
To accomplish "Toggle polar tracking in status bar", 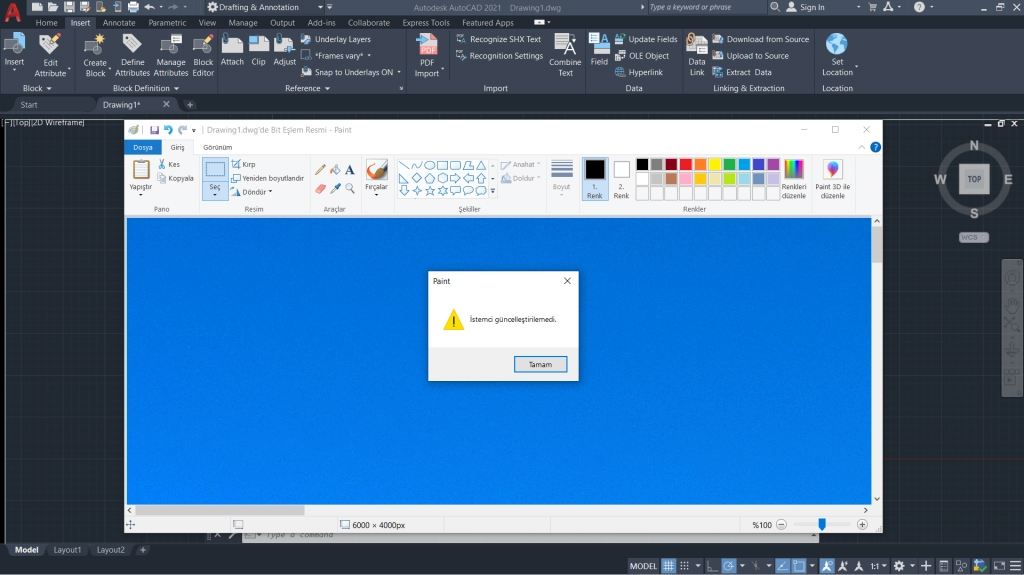I will tap(729, 566).
